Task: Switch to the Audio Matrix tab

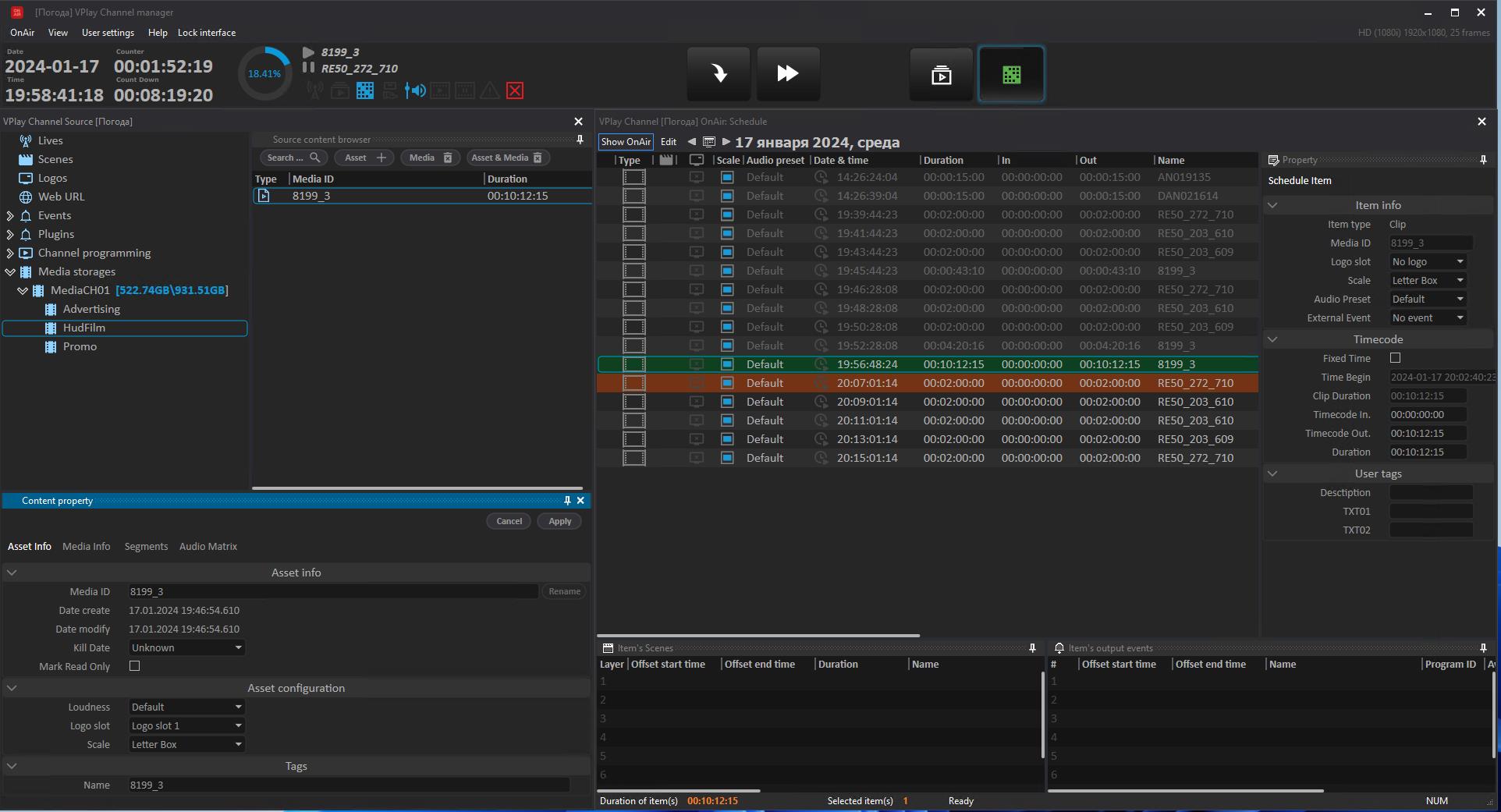Action: [208, 546]
